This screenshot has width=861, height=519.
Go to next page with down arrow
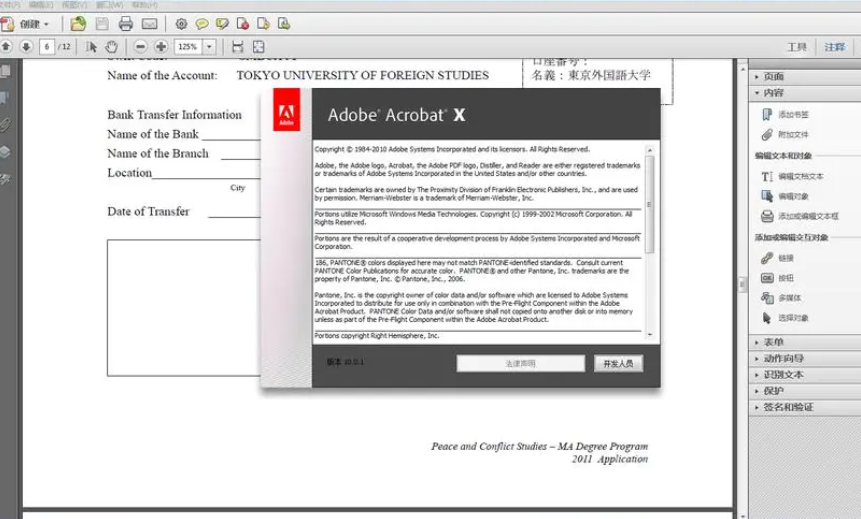(x=26, y=47)
